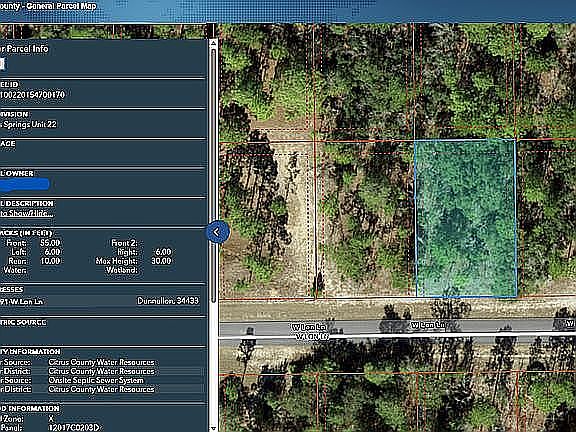The image size is (576, 432).
Task: Click the parcel info panel scrollbar thumb
Action: click(213, 176)
